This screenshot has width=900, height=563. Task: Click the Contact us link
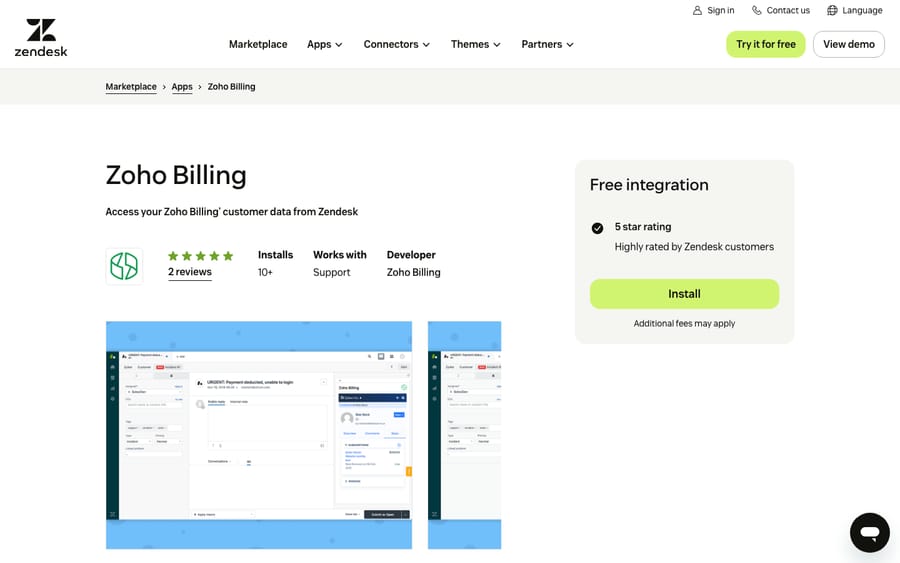(x=781, y=10)
